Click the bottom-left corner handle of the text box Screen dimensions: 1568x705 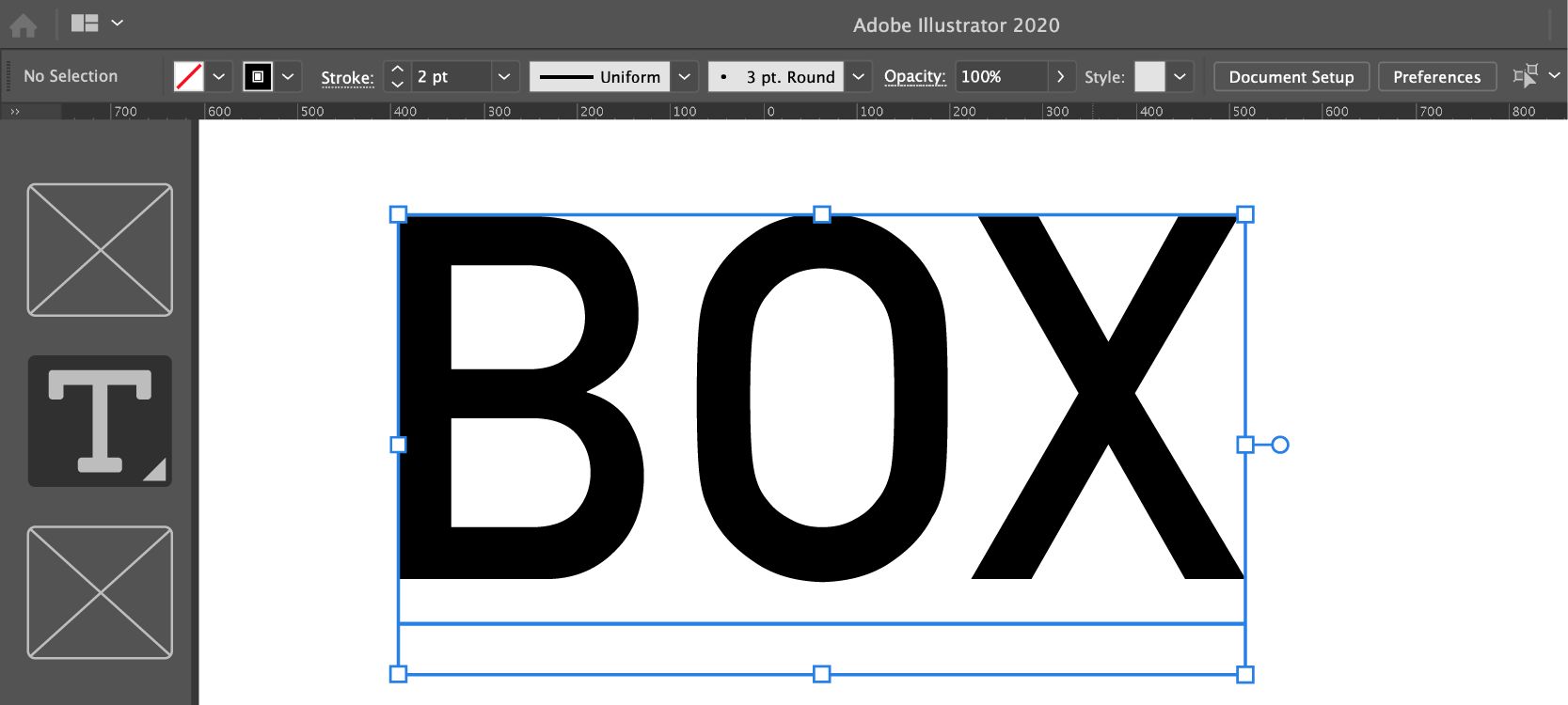(x=398, y=674)
